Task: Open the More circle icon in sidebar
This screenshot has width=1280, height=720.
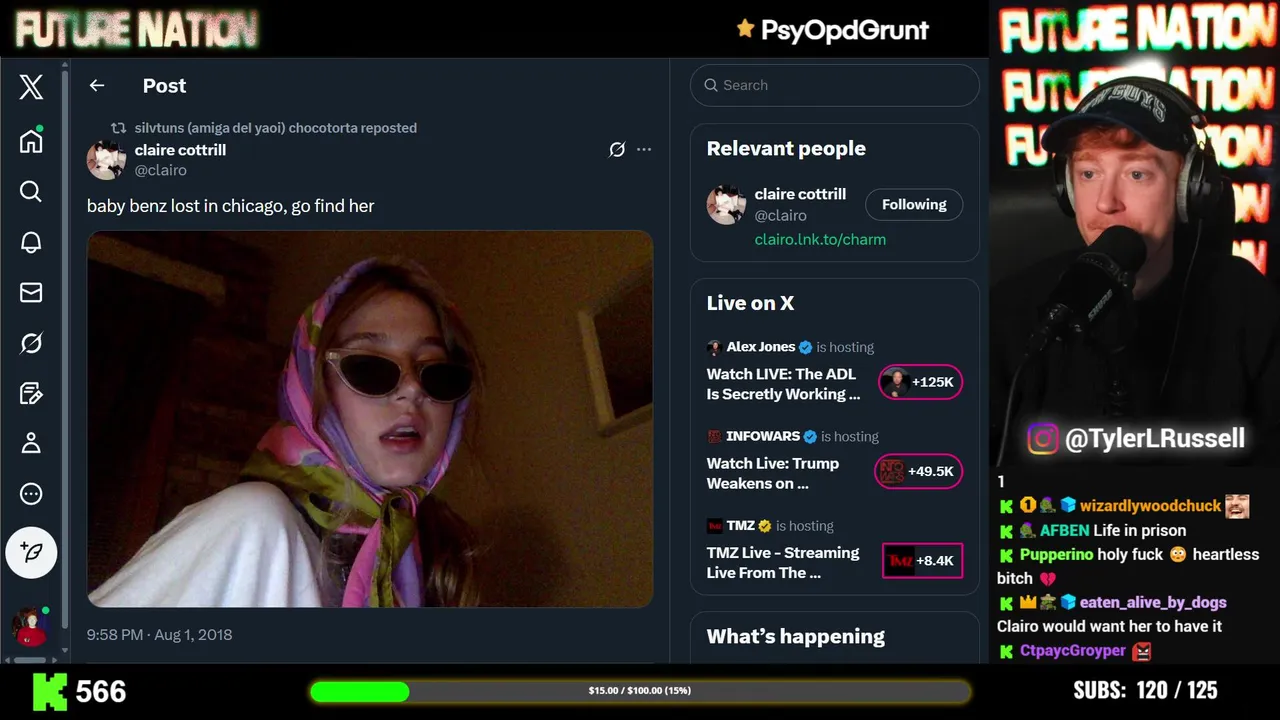Action: click(x=31, y=494)
